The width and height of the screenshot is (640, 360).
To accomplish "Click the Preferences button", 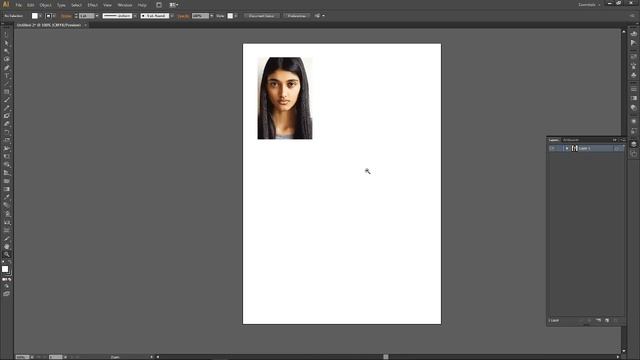I will (x=297, y=16).
